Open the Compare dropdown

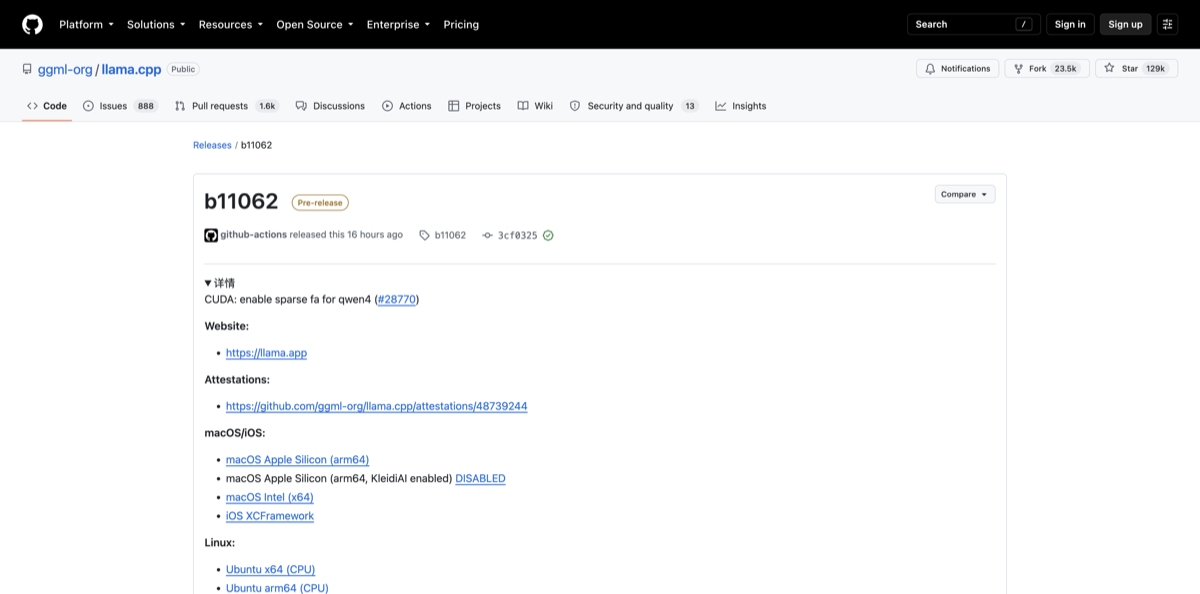[965, 194]
